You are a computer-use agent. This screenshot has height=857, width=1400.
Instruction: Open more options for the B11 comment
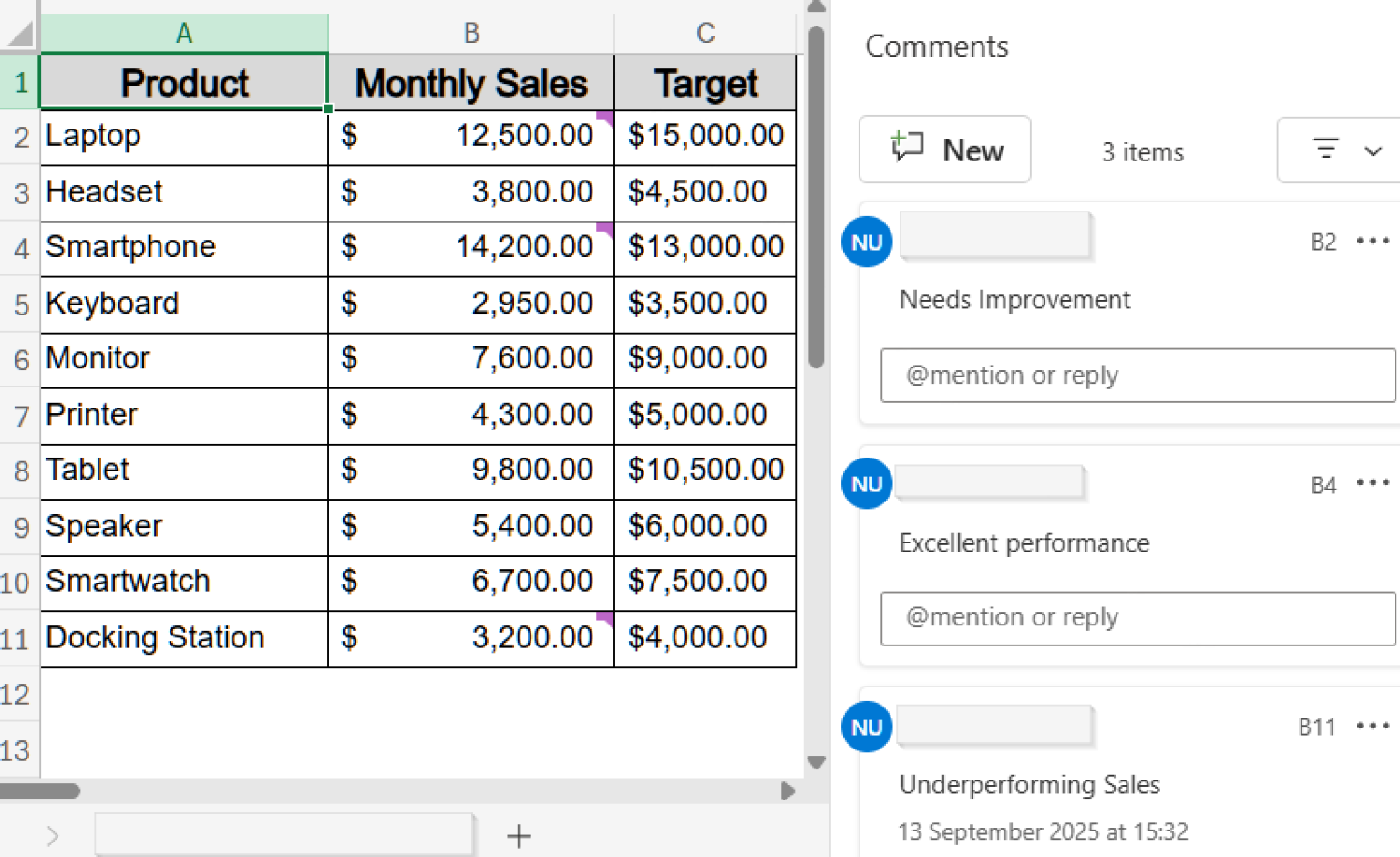pyautogui.click(x=1373, y=727)
